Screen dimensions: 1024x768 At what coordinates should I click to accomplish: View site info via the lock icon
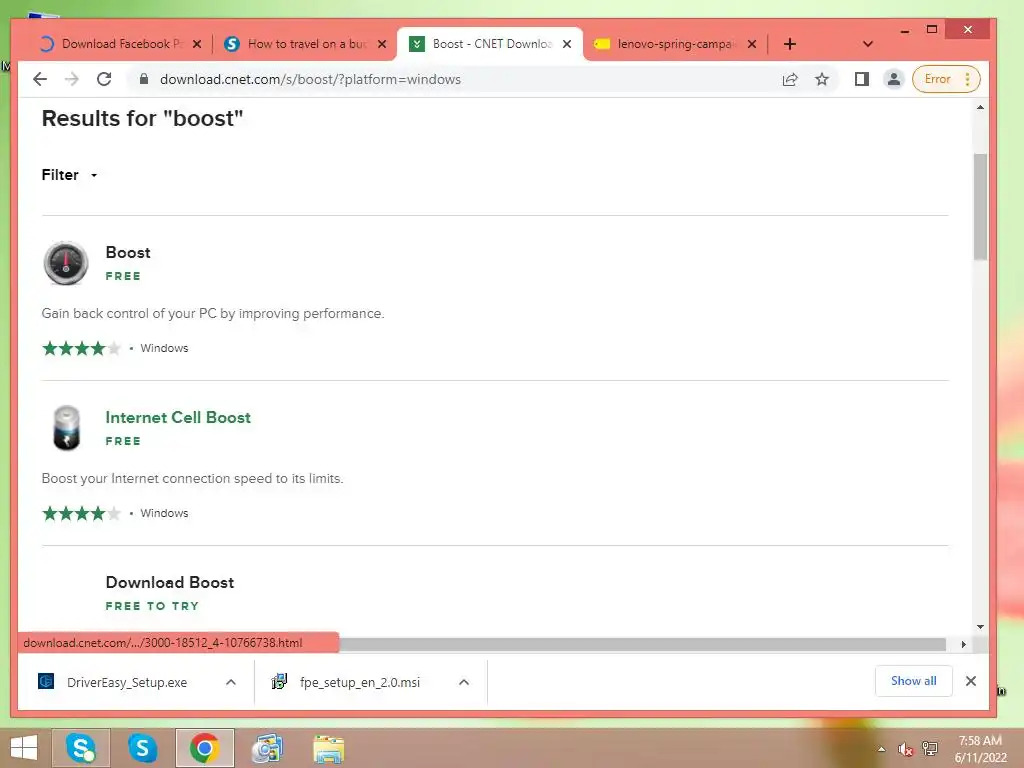(144, 79)
